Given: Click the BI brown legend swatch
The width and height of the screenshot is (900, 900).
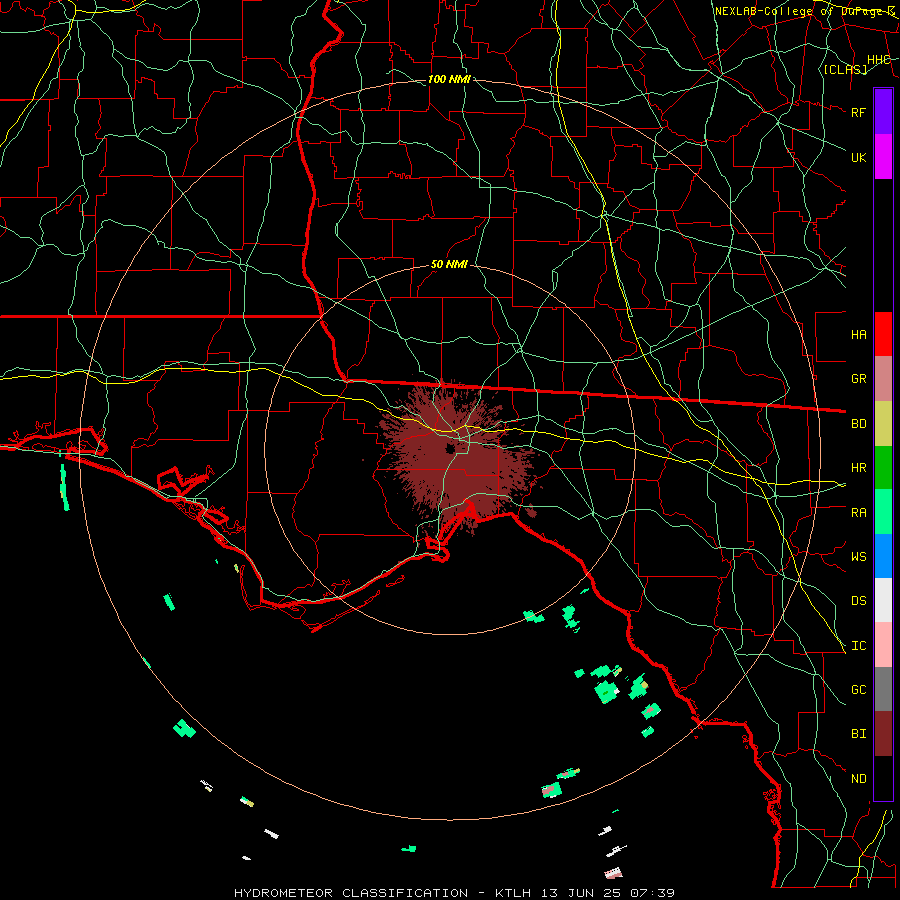Looking at the screenshot, I should 883,734.
